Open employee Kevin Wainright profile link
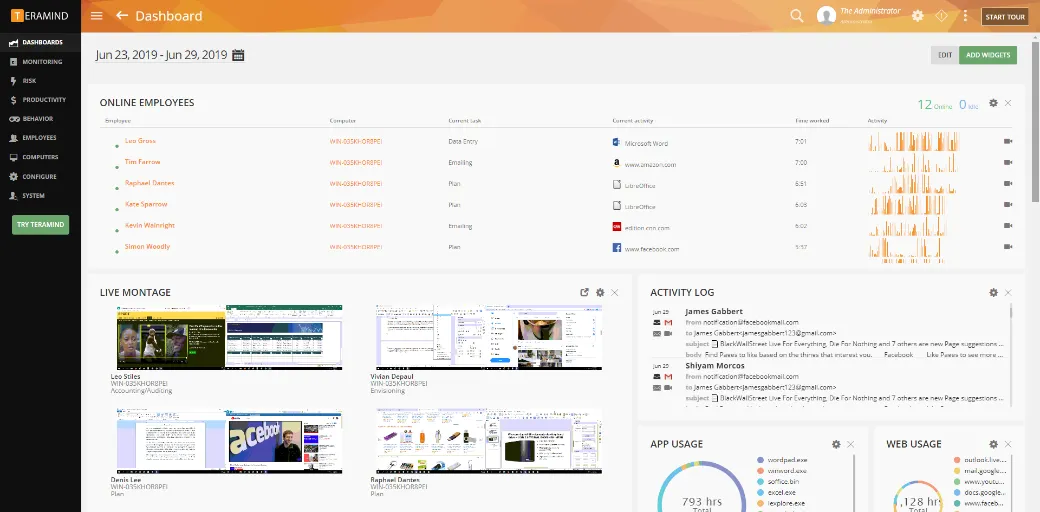The image size is (1040, 512). click(x=150, y=225)
